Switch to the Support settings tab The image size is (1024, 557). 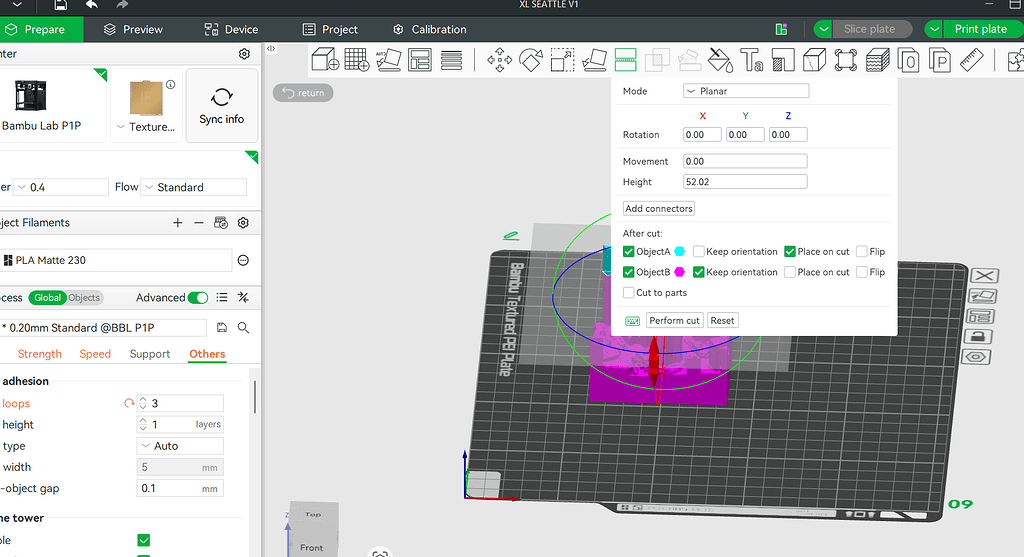150,354
